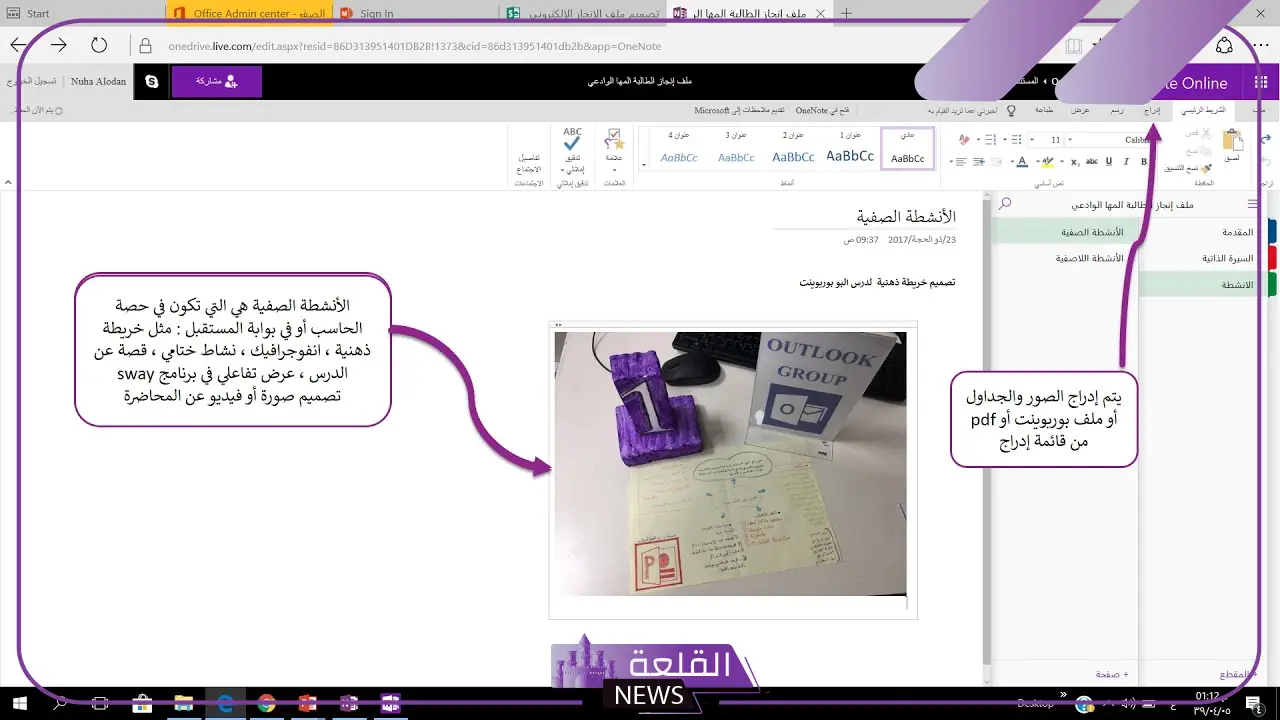Click the font color A icon
This screenshot has width=1280, height=720.
1021,161
